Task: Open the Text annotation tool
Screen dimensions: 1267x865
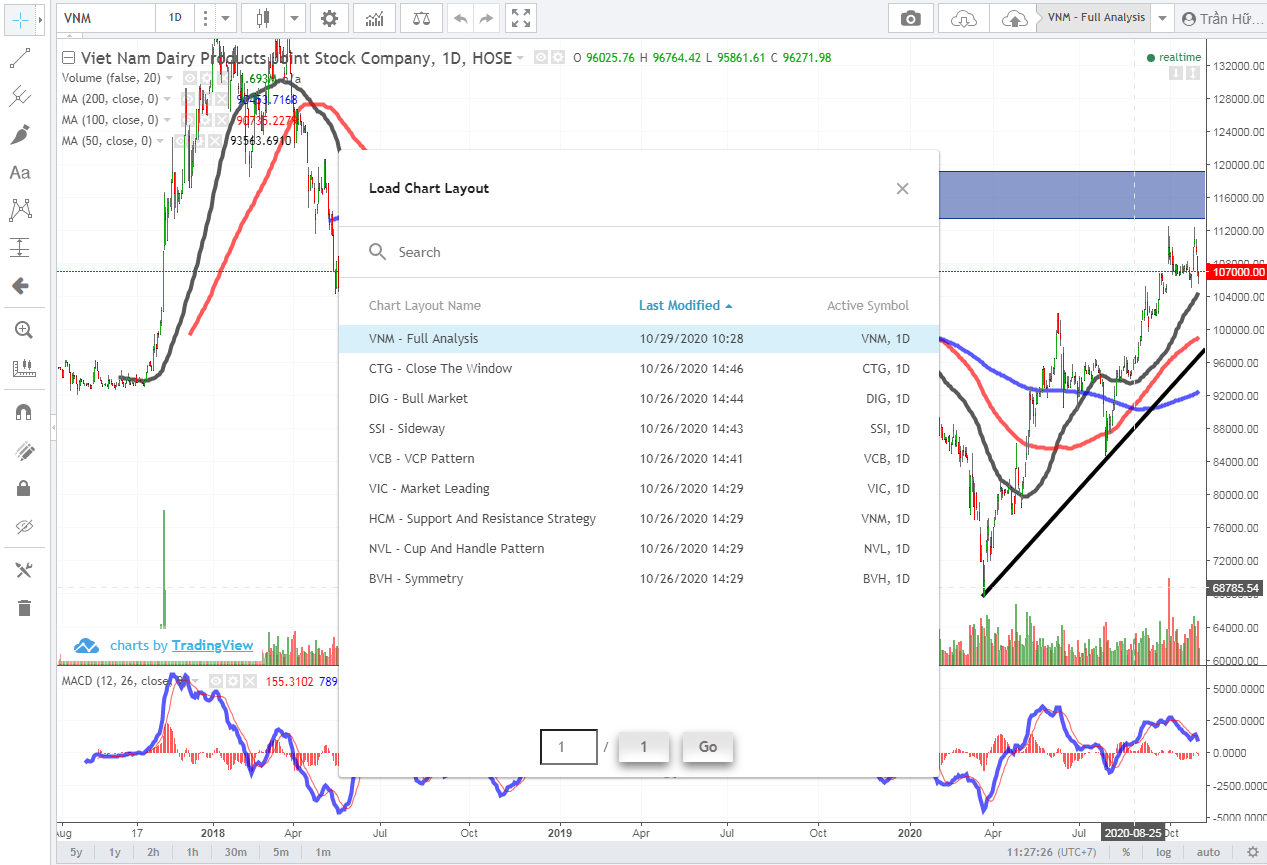Action: (22, 172)
